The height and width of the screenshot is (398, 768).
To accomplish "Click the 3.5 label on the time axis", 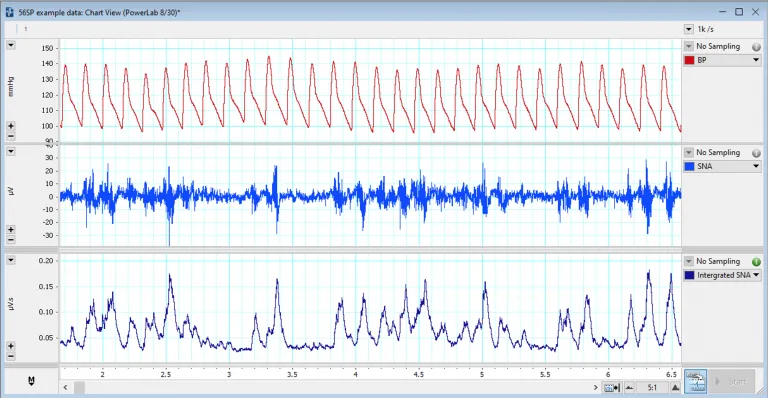I will pos(292,375).
